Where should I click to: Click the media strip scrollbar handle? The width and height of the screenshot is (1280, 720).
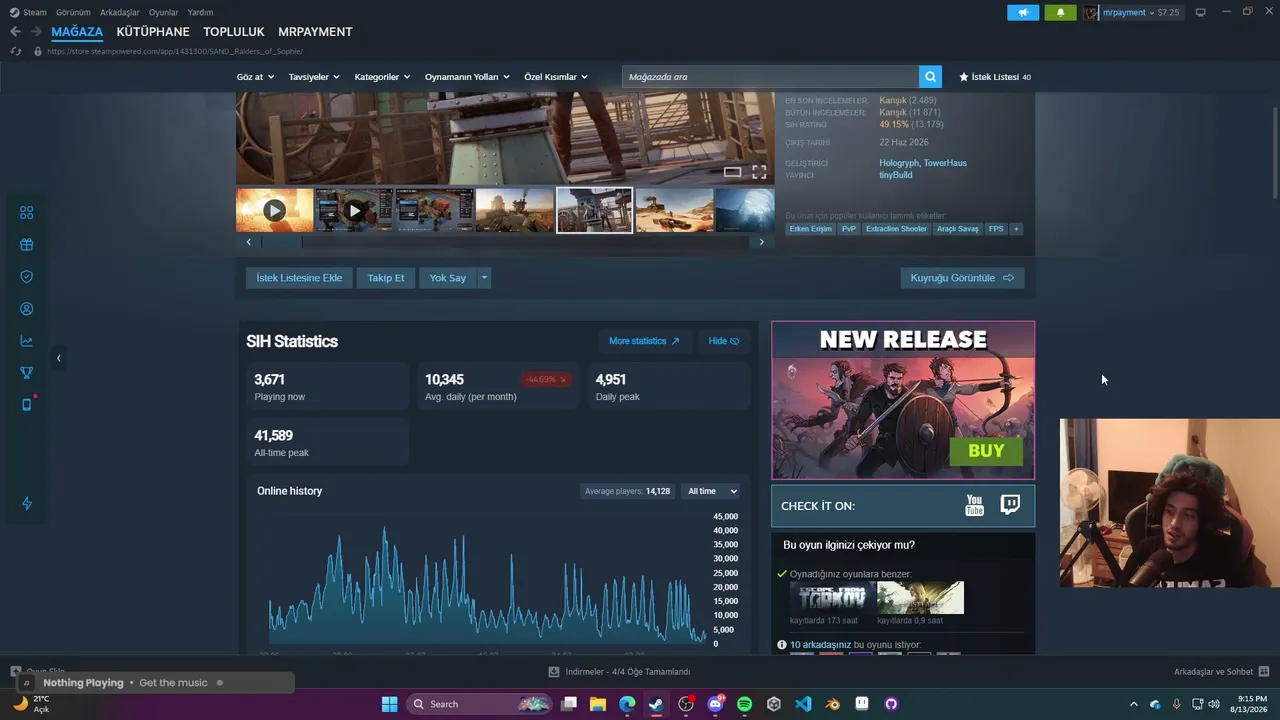[281, 242]
